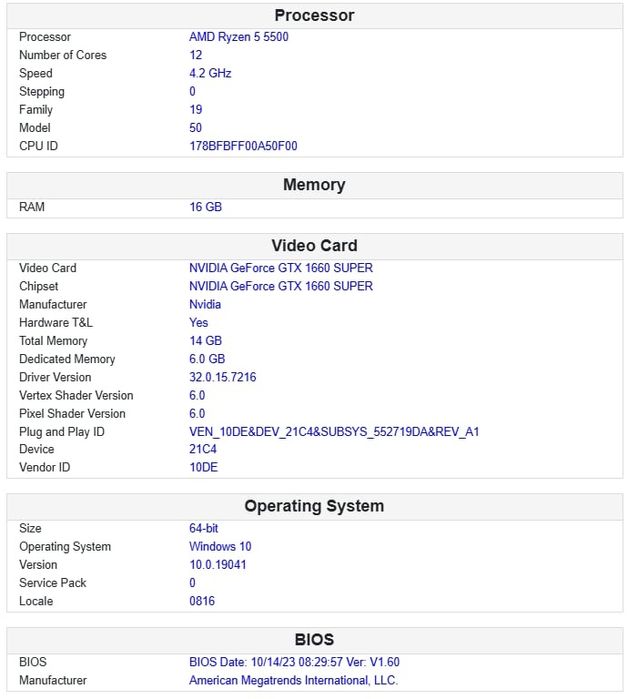Click the Vertex Shader Version value '6.0'
Screen dimensions: 628x699
pyautogui.click(x=197, y=395)
